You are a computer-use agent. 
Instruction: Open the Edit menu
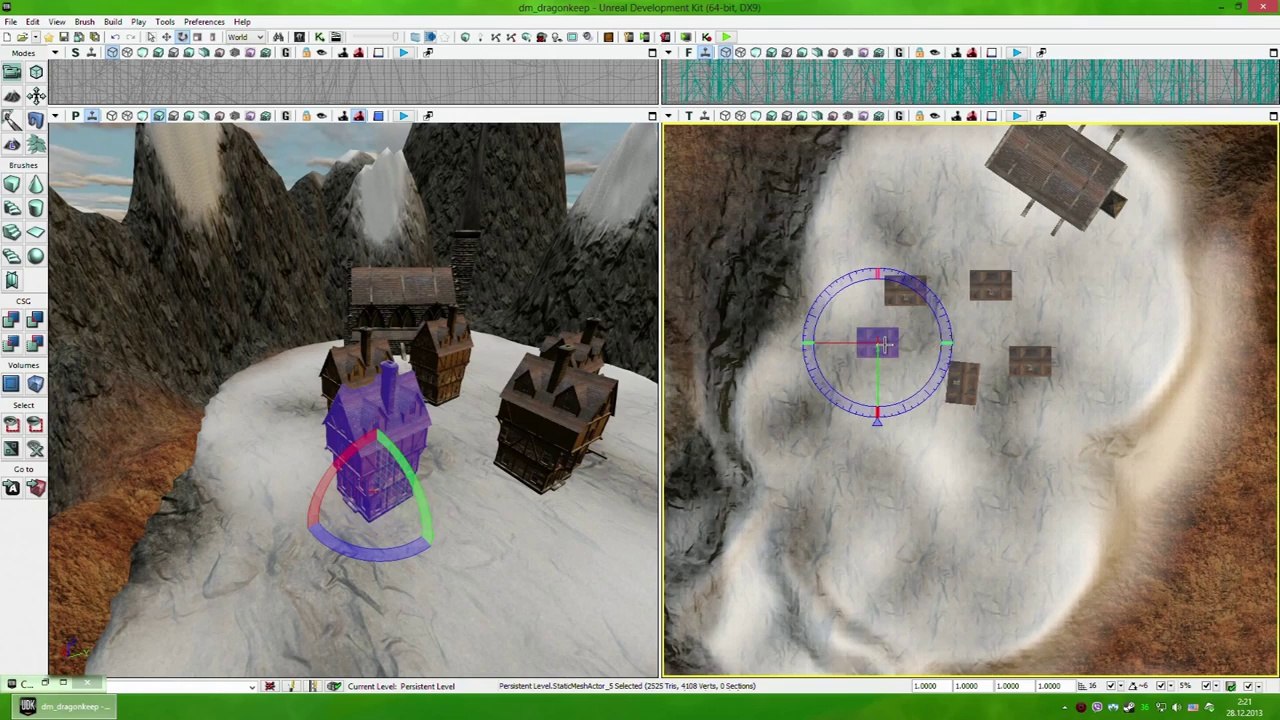(33, 21)
